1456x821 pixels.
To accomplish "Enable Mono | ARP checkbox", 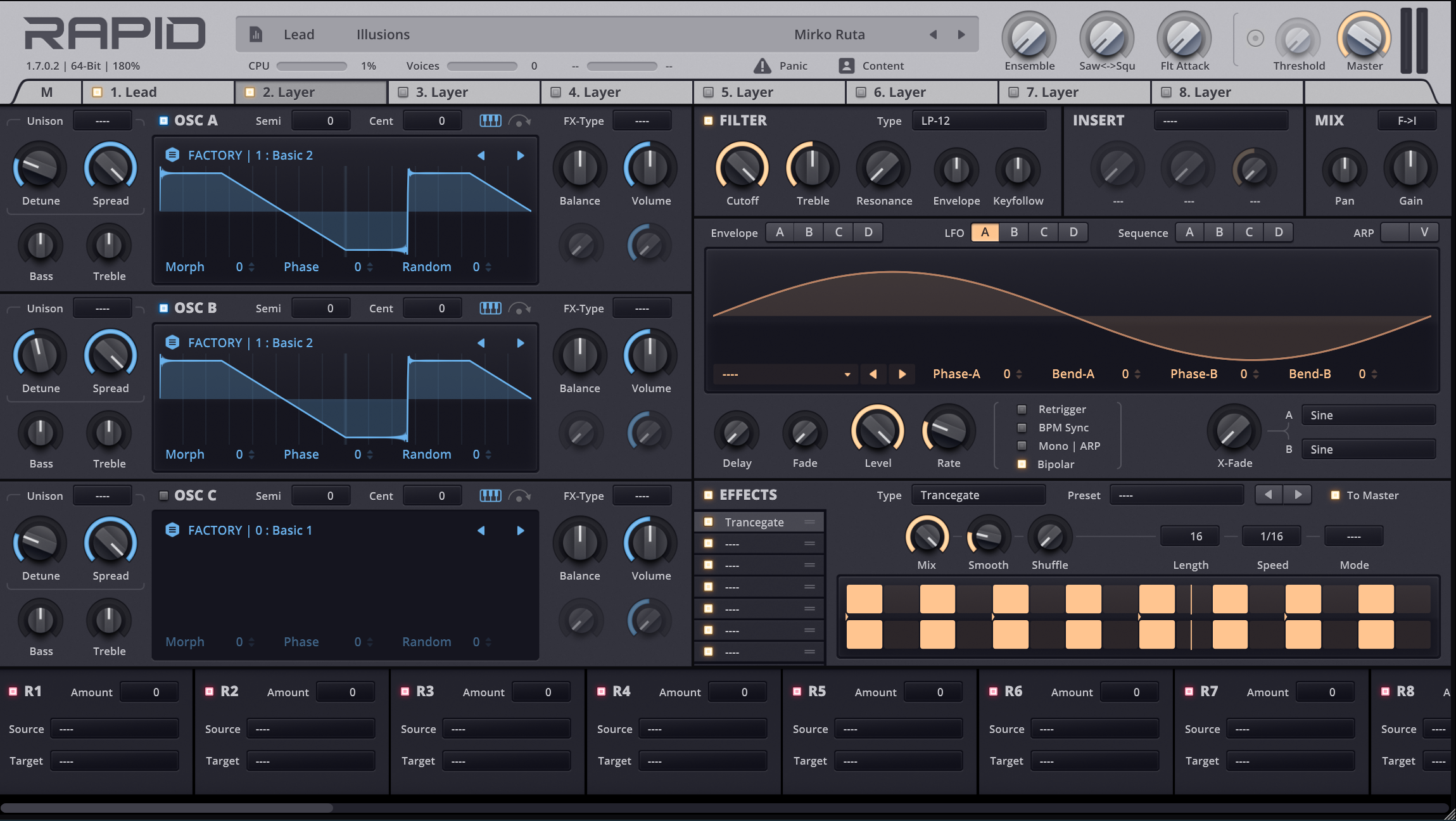I will click(x=1022, y=446).
